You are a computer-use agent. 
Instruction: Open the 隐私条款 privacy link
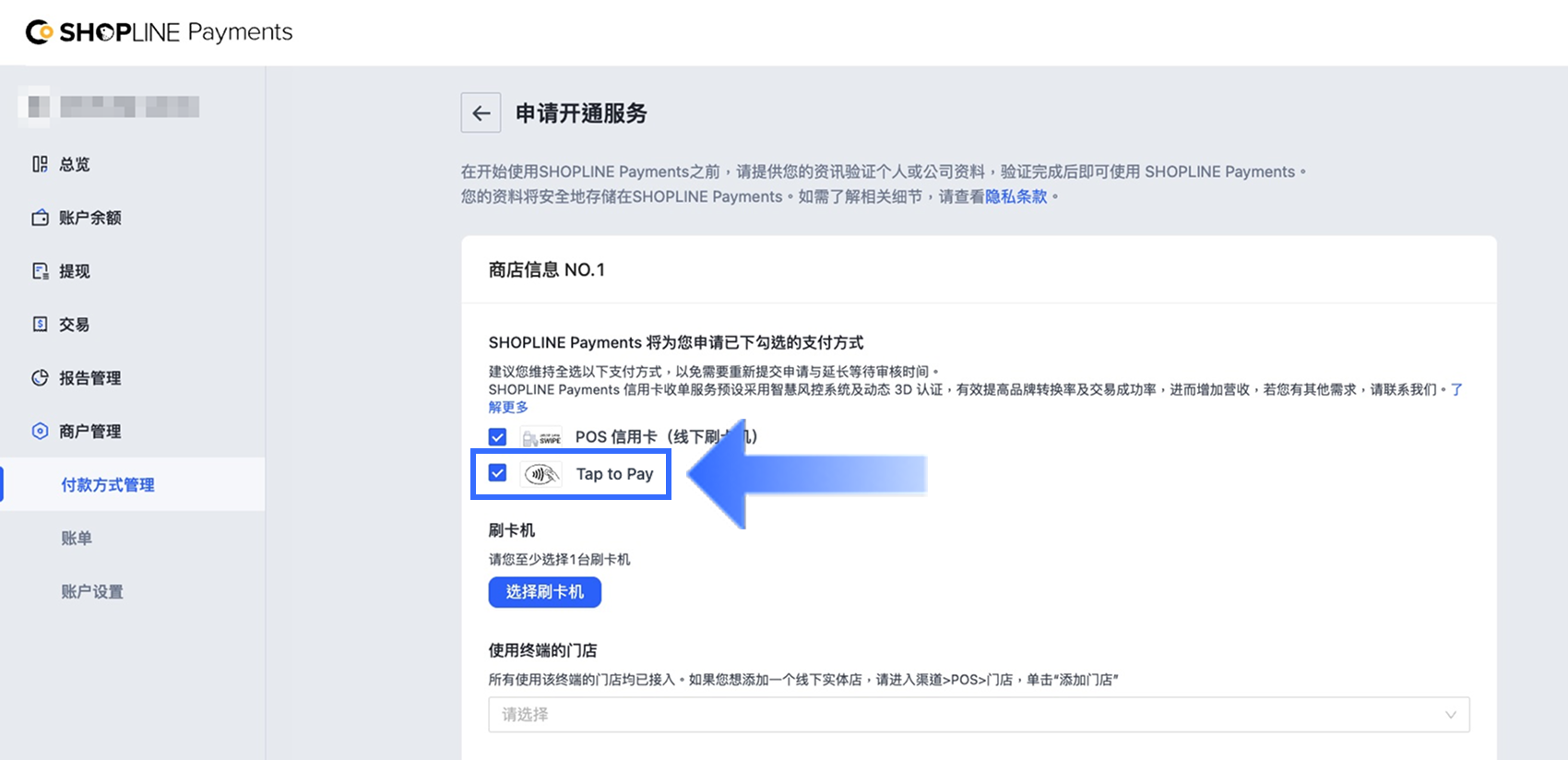coord(1016,196)
